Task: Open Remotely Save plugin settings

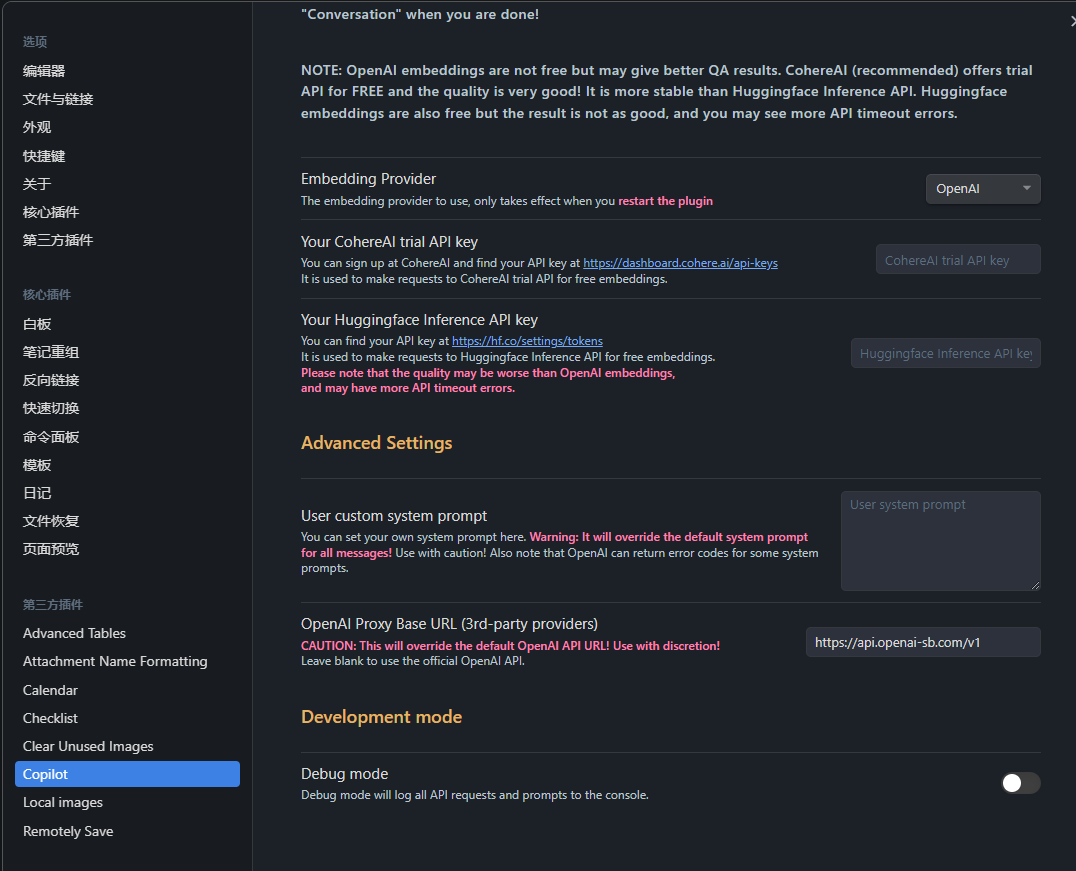Action: [x=68, y=831]
